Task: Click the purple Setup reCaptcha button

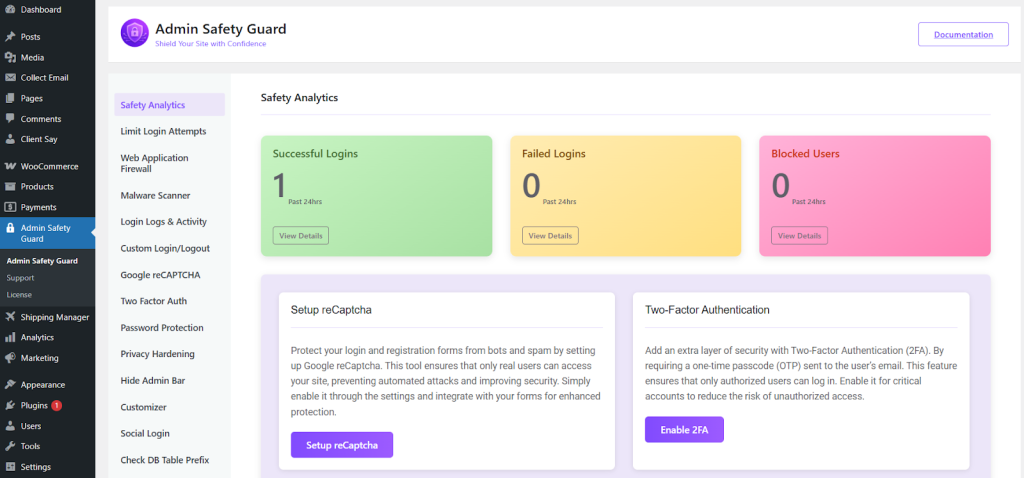Action: (342, 445)
